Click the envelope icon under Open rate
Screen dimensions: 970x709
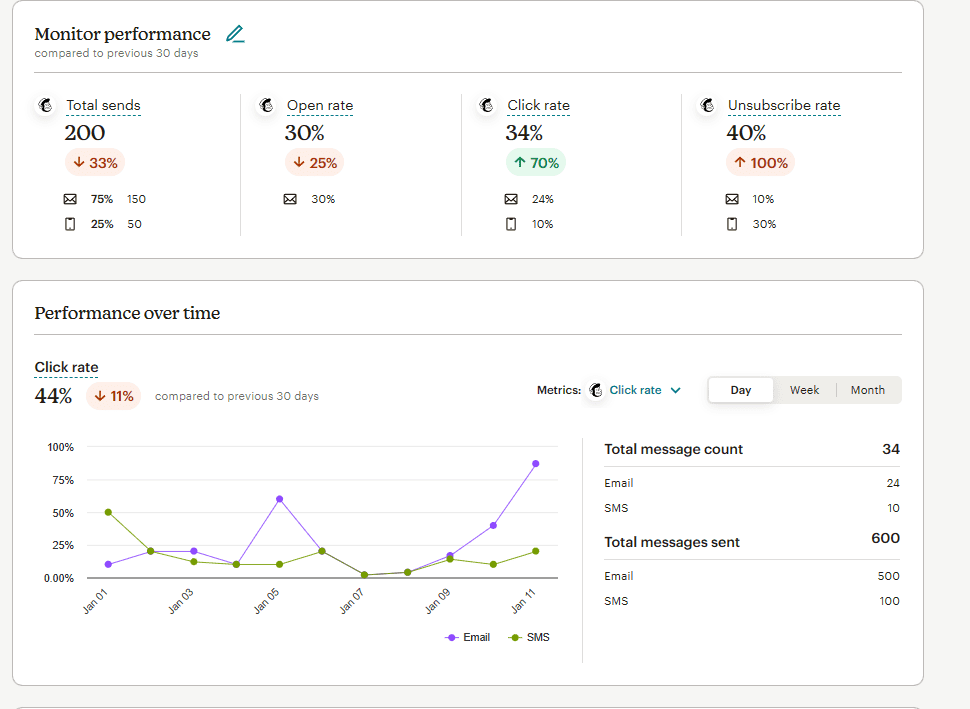click(x=290, y=199)
